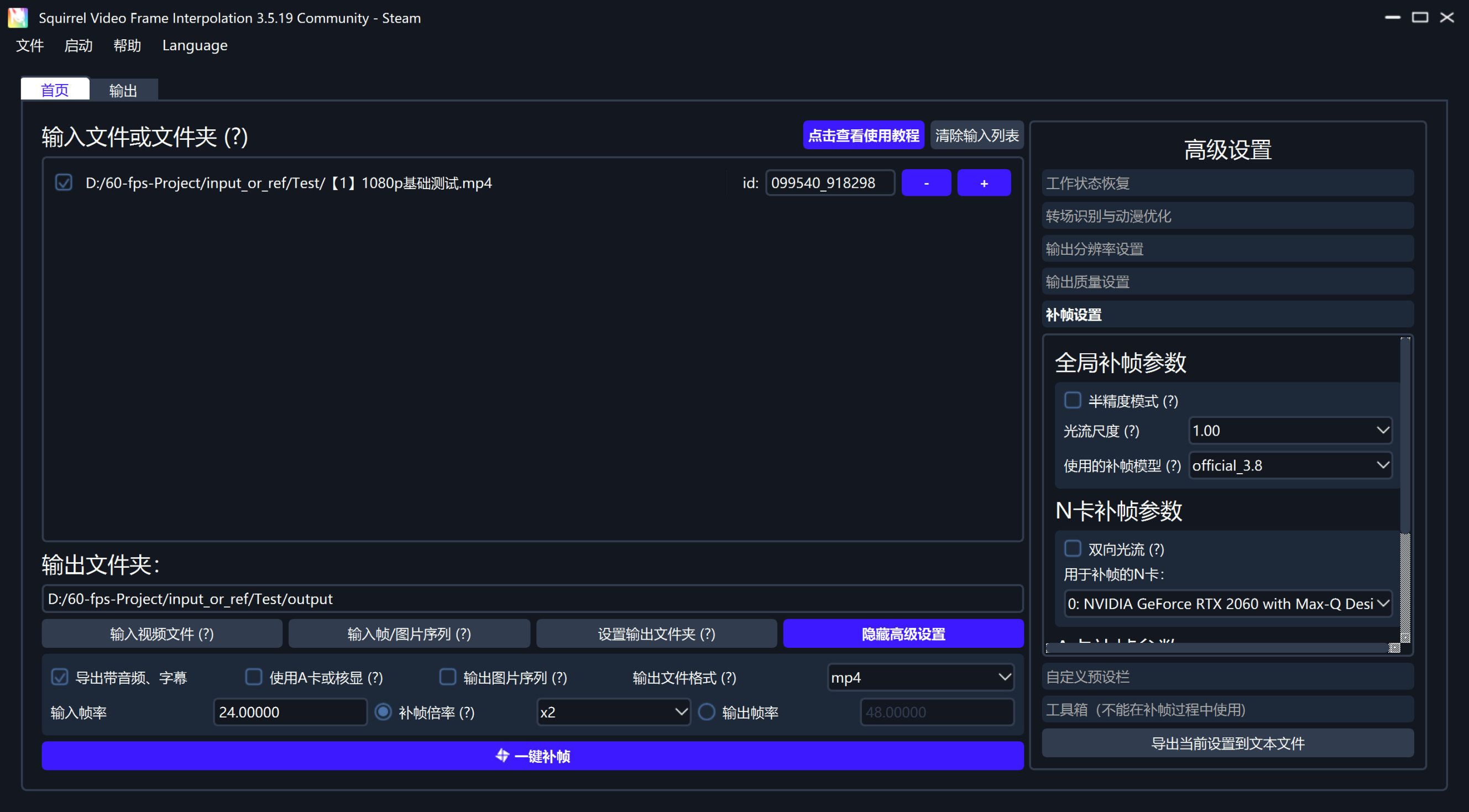Open the x2 interpolation ratio dropdown
The width and height of the screenshot is (1469, 812).
click(x=613, y=711)
